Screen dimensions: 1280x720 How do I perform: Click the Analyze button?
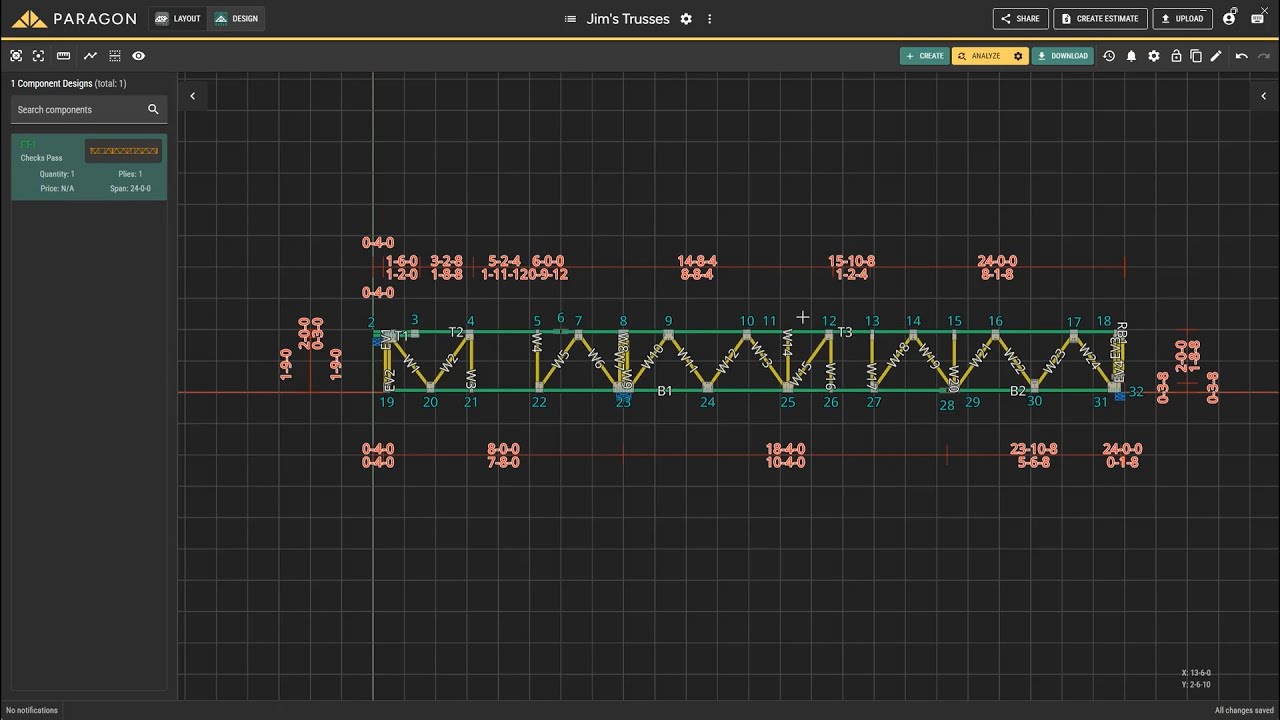(980, 56)
